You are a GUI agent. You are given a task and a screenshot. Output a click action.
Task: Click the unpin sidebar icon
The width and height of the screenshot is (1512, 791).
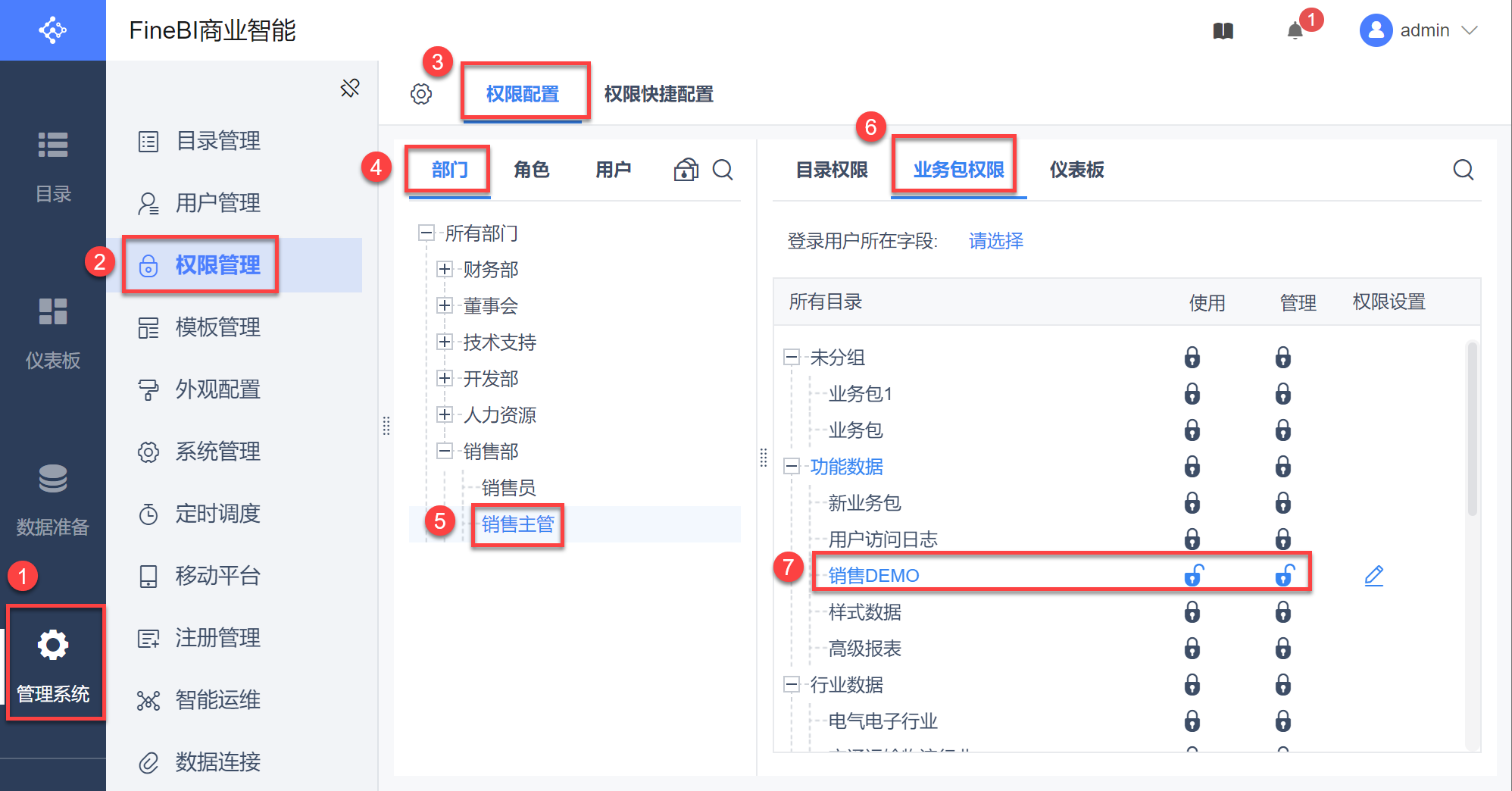click(350, 88)
